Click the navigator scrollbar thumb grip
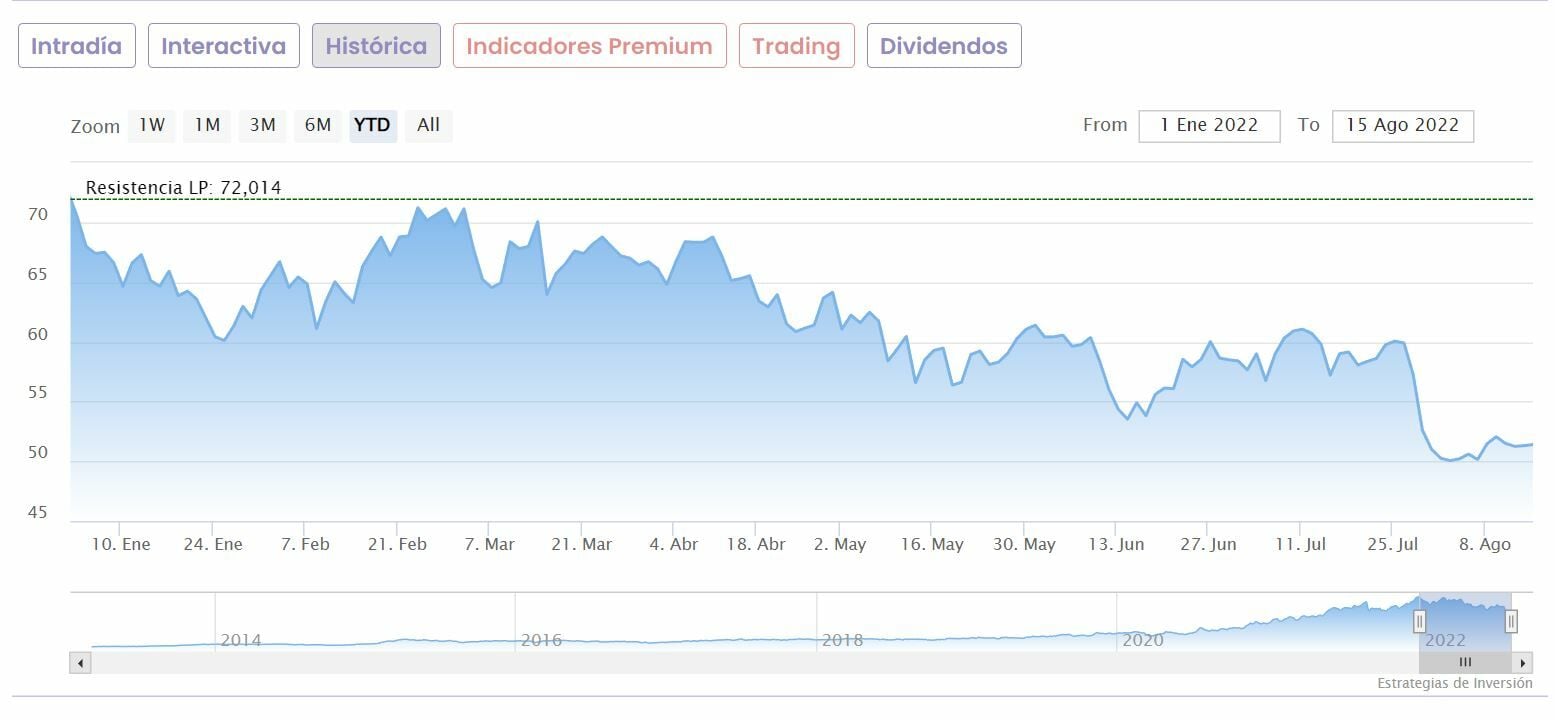 pyautogui.click(x=1465, y=662)
